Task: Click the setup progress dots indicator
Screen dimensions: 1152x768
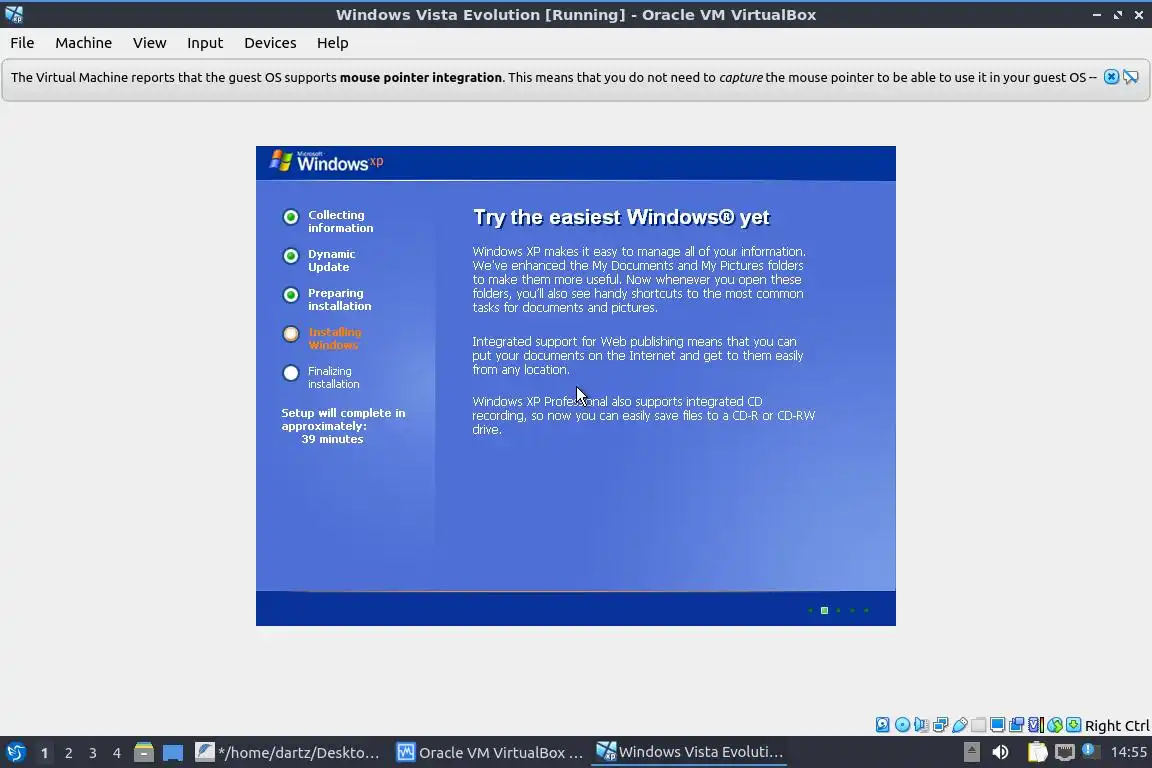Action: click(838, 610)
